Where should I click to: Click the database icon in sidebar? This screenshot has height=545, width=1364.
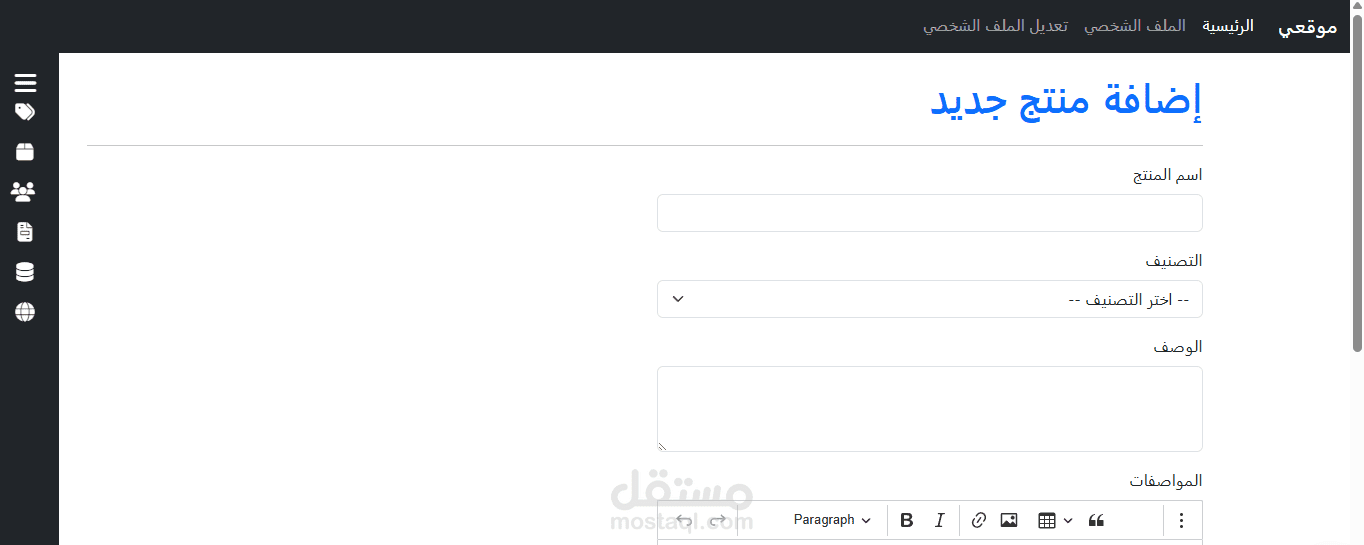point(25,272)
